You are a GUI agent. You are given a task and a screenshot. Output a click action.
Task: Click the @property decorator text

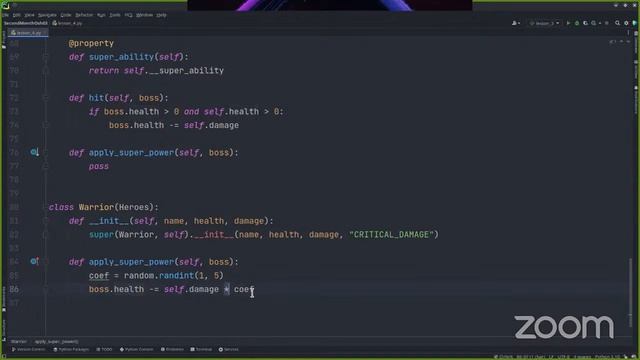91,43
